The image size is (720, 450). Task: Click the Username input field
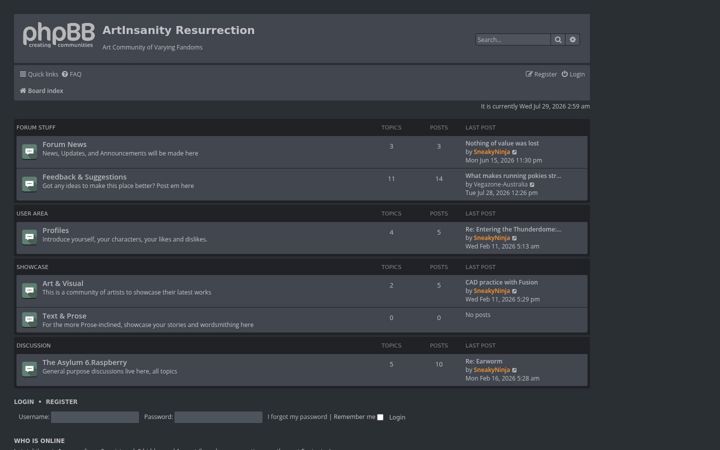pos(95,417)
